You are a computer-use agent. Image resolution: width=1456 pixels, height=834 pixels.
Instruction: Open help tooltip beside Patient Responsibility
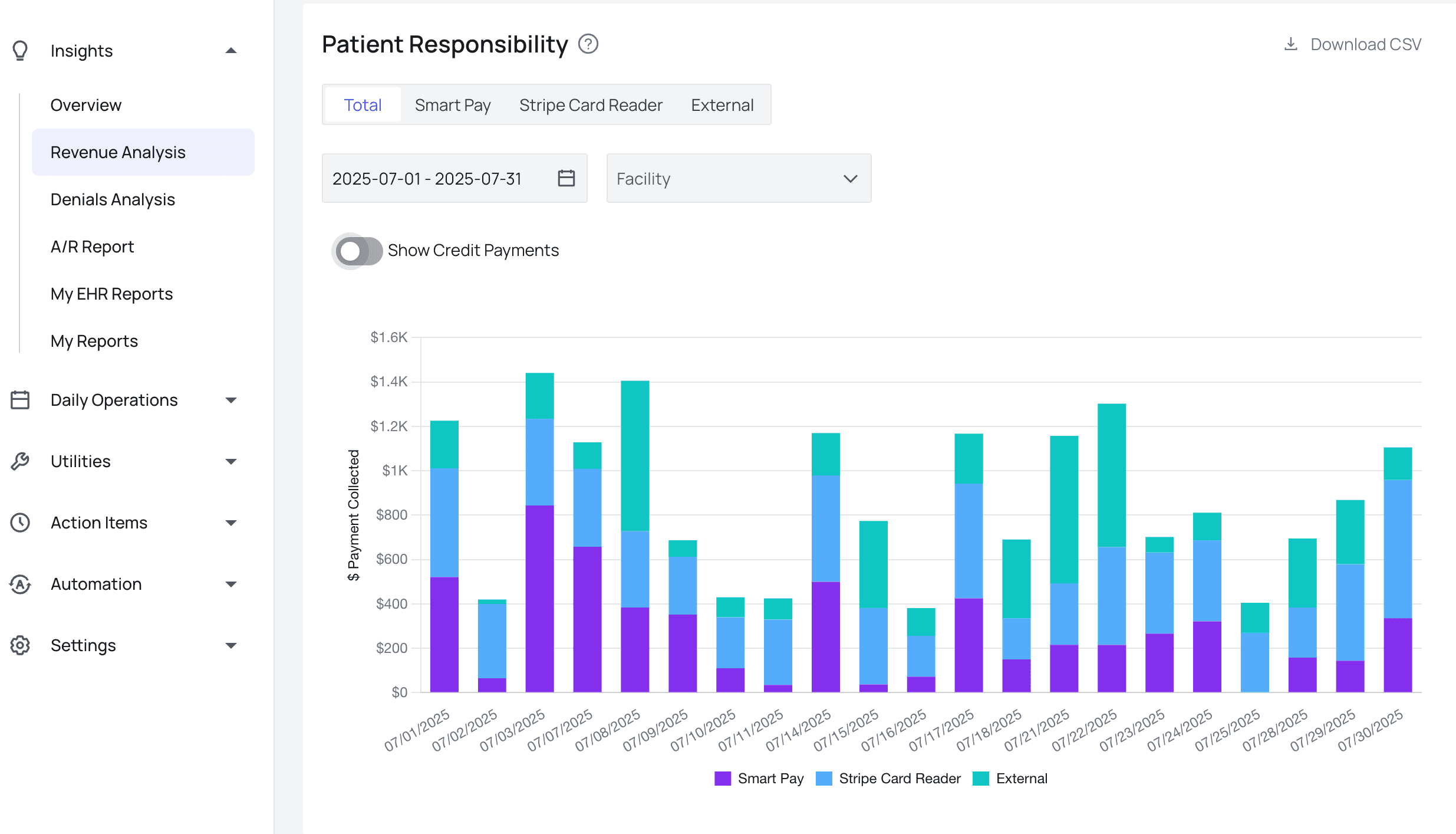tap(588, 44)
